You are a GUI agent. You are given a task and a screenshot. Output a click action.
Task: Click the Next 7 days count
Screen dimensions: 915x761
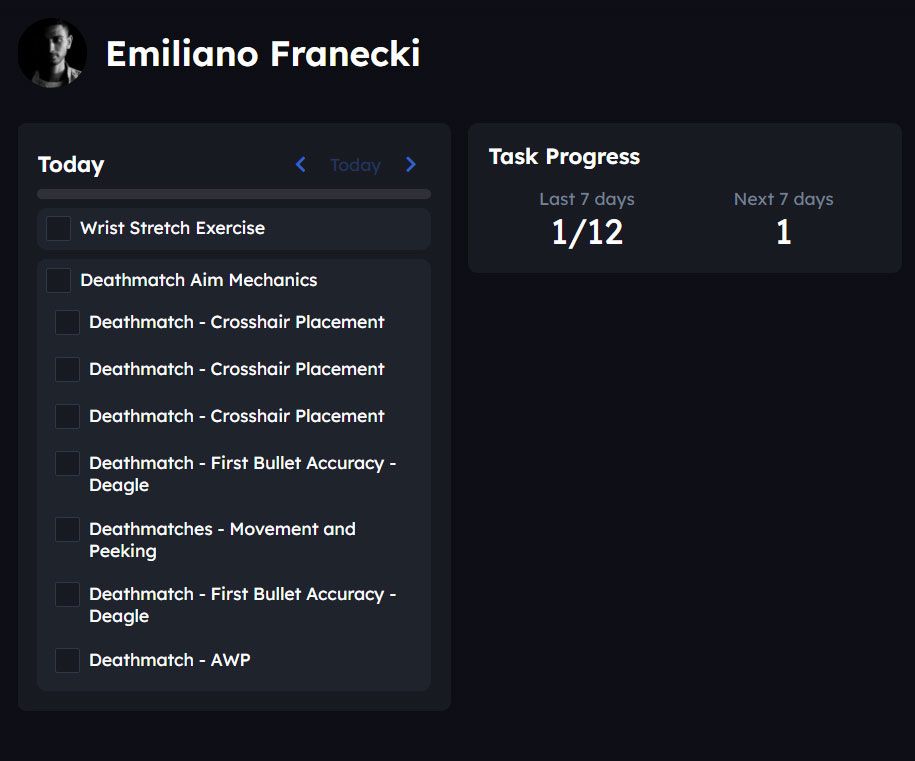(x=783, y=232)
